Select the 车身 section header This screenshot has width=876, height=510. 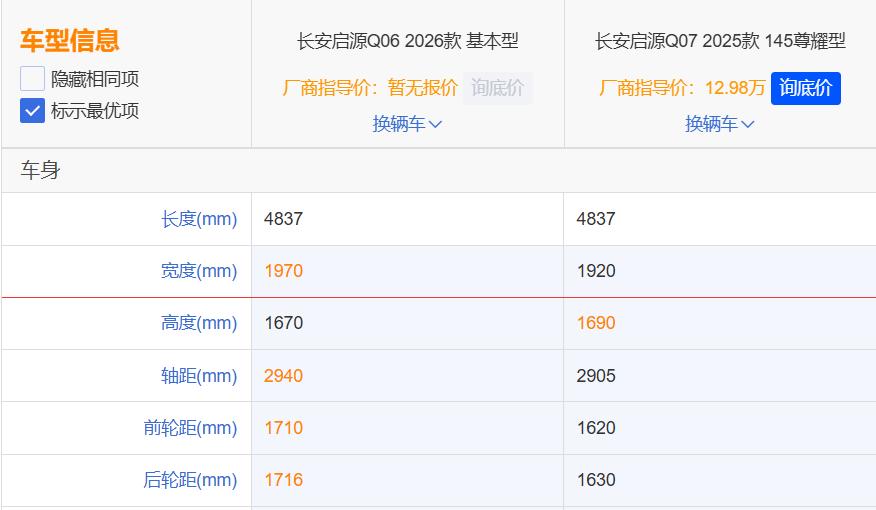pyautogui.click(x=40, y=170)
